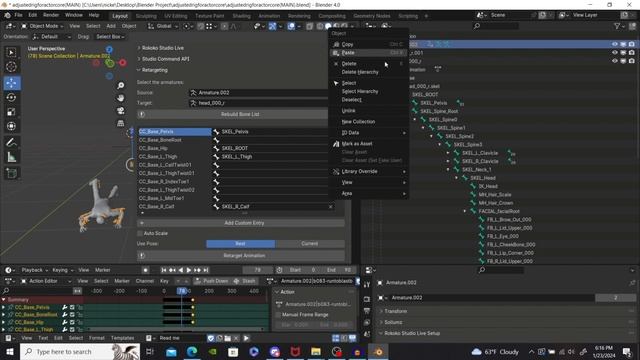Open the Select Box drag dropdown
This screenshot has height=360, width=640.
pos(110,37)
